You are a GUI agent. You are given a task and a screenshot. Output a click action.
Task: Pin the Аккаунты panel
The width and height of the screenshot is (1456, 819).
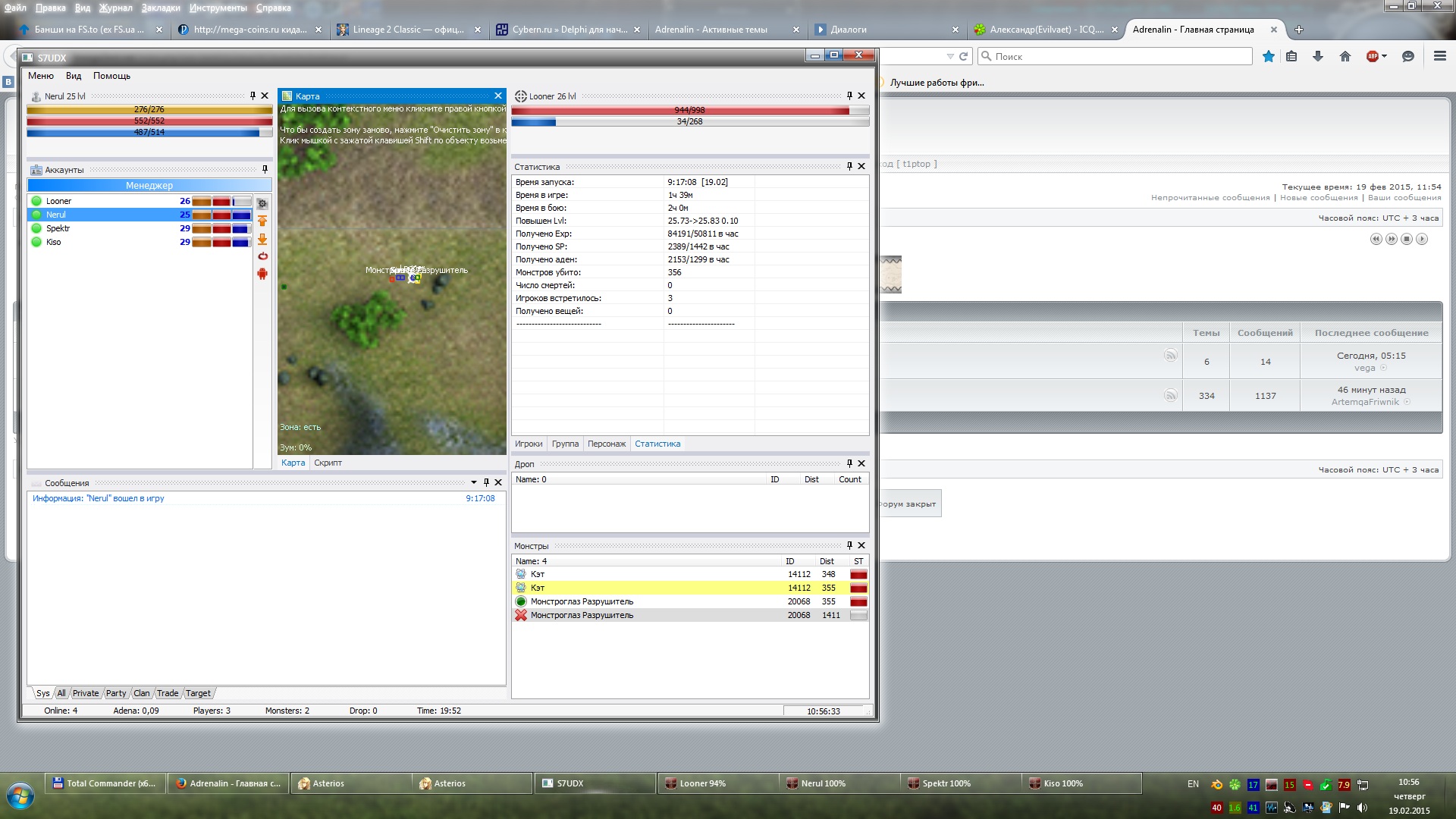(x=265, y=169)
